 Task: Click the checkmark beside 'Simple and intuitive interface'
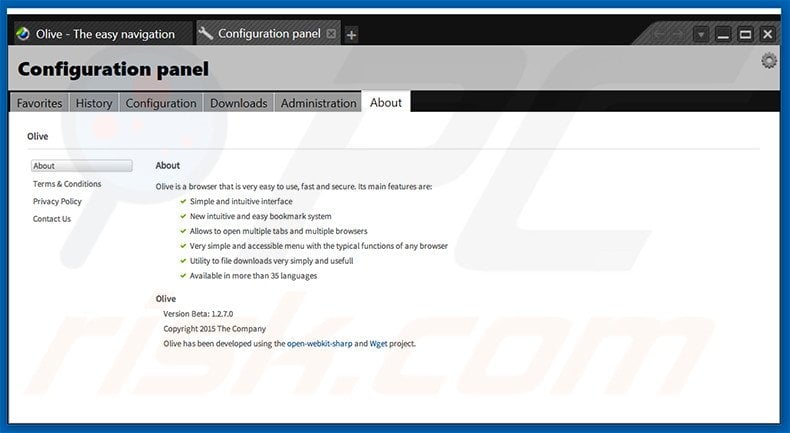pyautogui.click(x=183, y=201)
